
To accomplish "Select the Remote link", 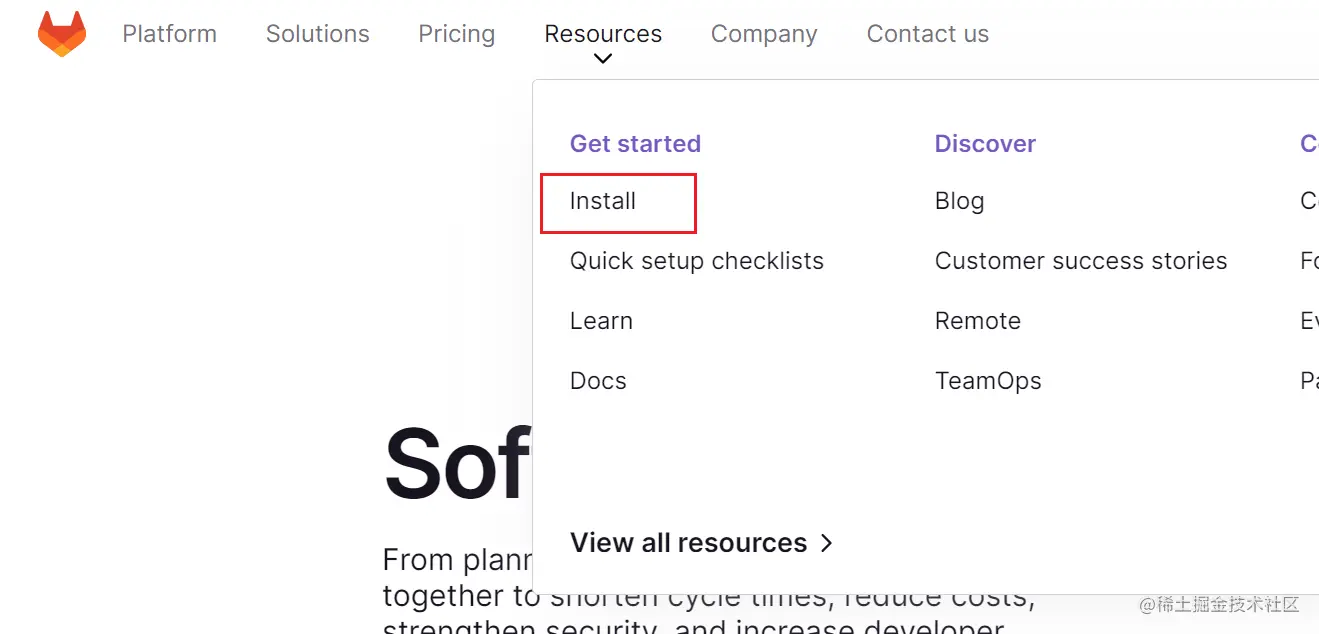I will tap(977, 321).
